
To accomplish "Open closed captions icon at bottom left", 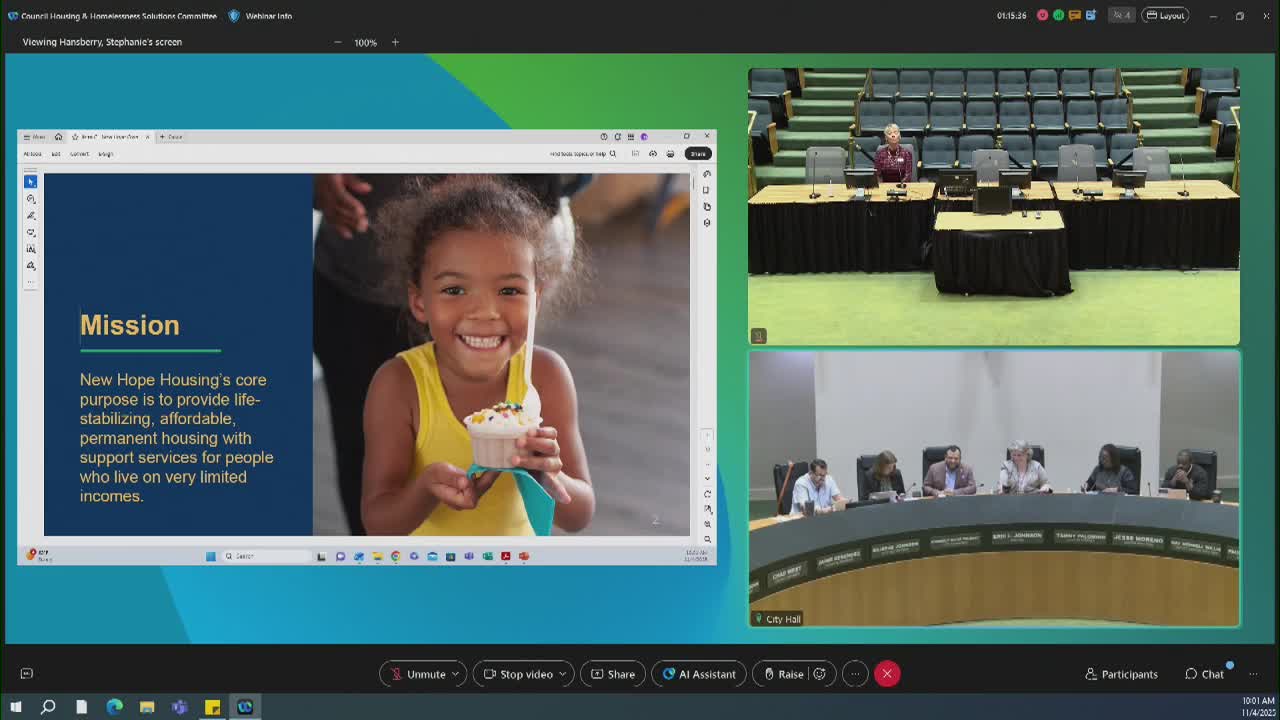I will click(x=27, y=674).
